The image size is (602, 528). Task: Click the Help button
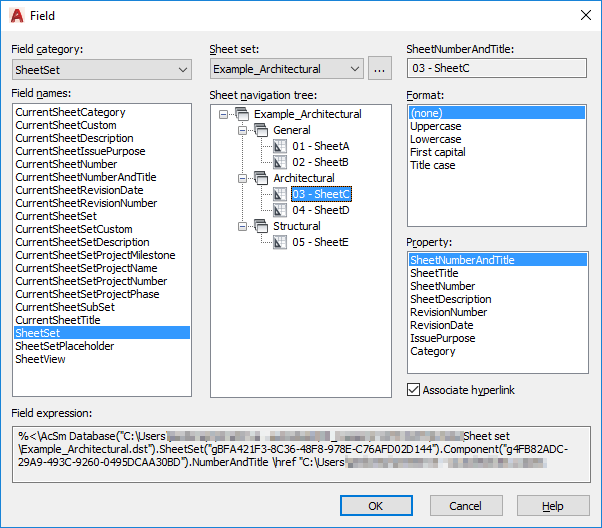[x=553, y=506]
